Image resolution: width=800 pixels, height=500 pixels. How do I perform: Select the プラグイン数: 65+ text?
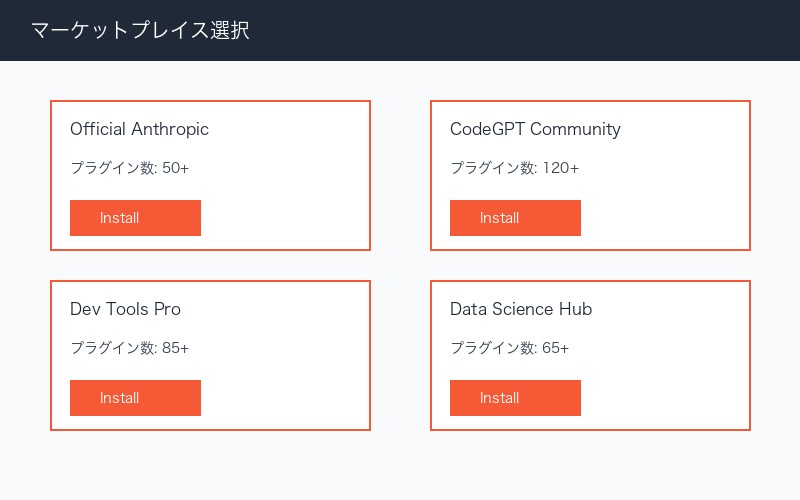[509, 348]
